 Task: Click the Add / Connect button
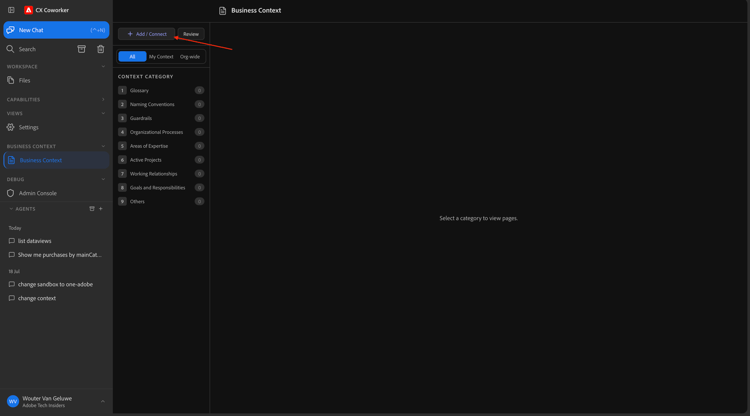tap(147, 34)
